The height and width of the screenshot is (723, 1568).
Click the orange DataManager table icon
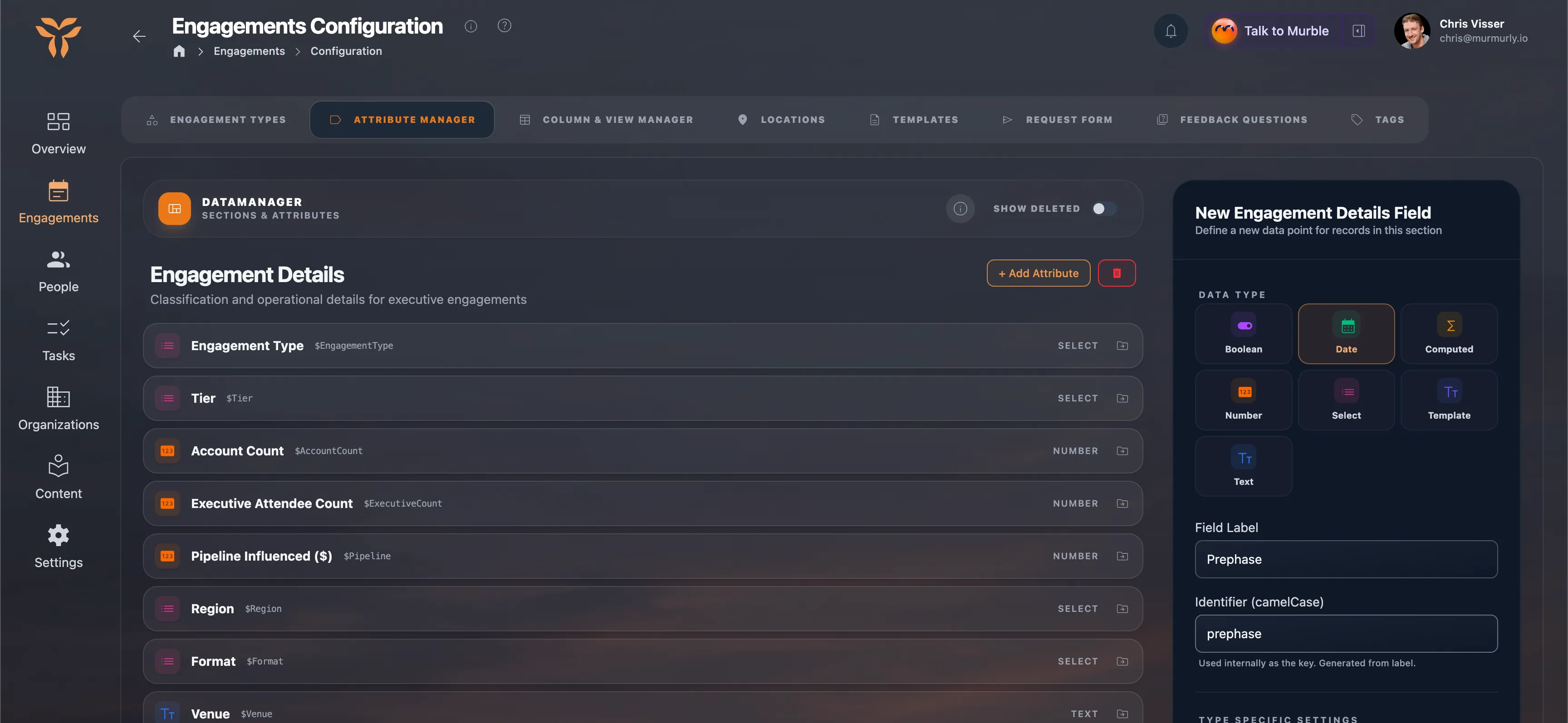pyautogui.click(x=175, y=209)
